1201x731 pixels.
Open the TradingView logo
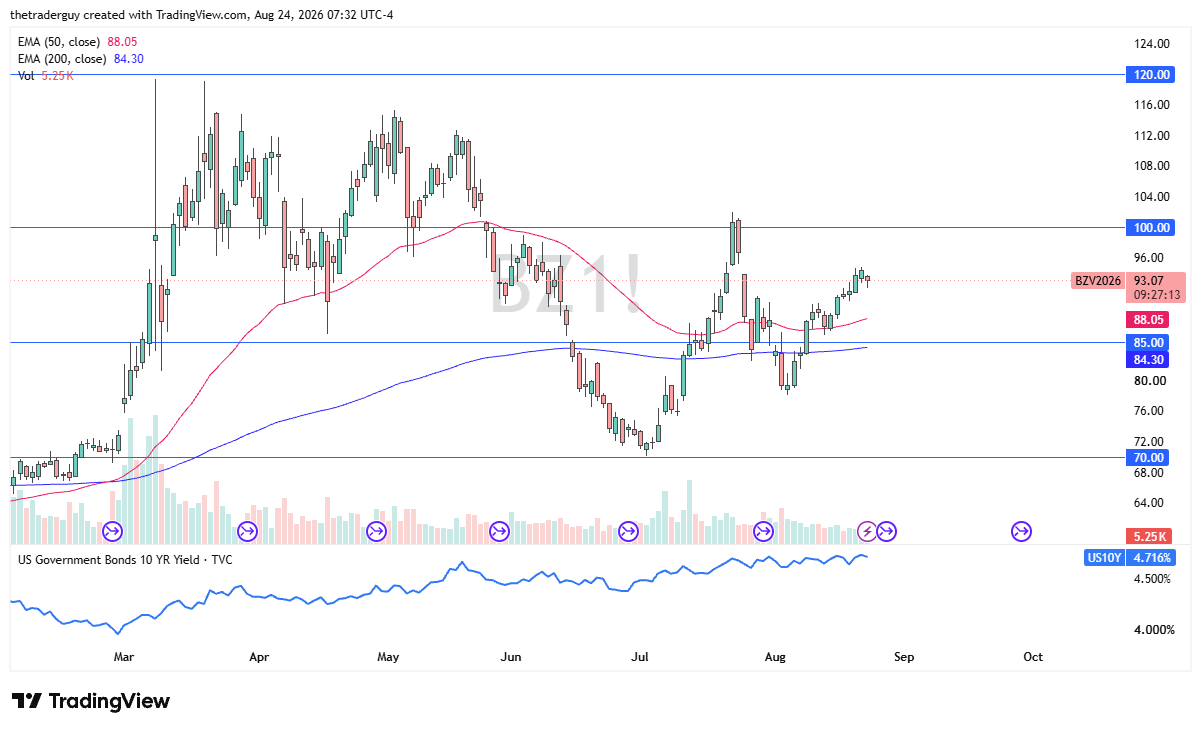click(x=91, y=701)
